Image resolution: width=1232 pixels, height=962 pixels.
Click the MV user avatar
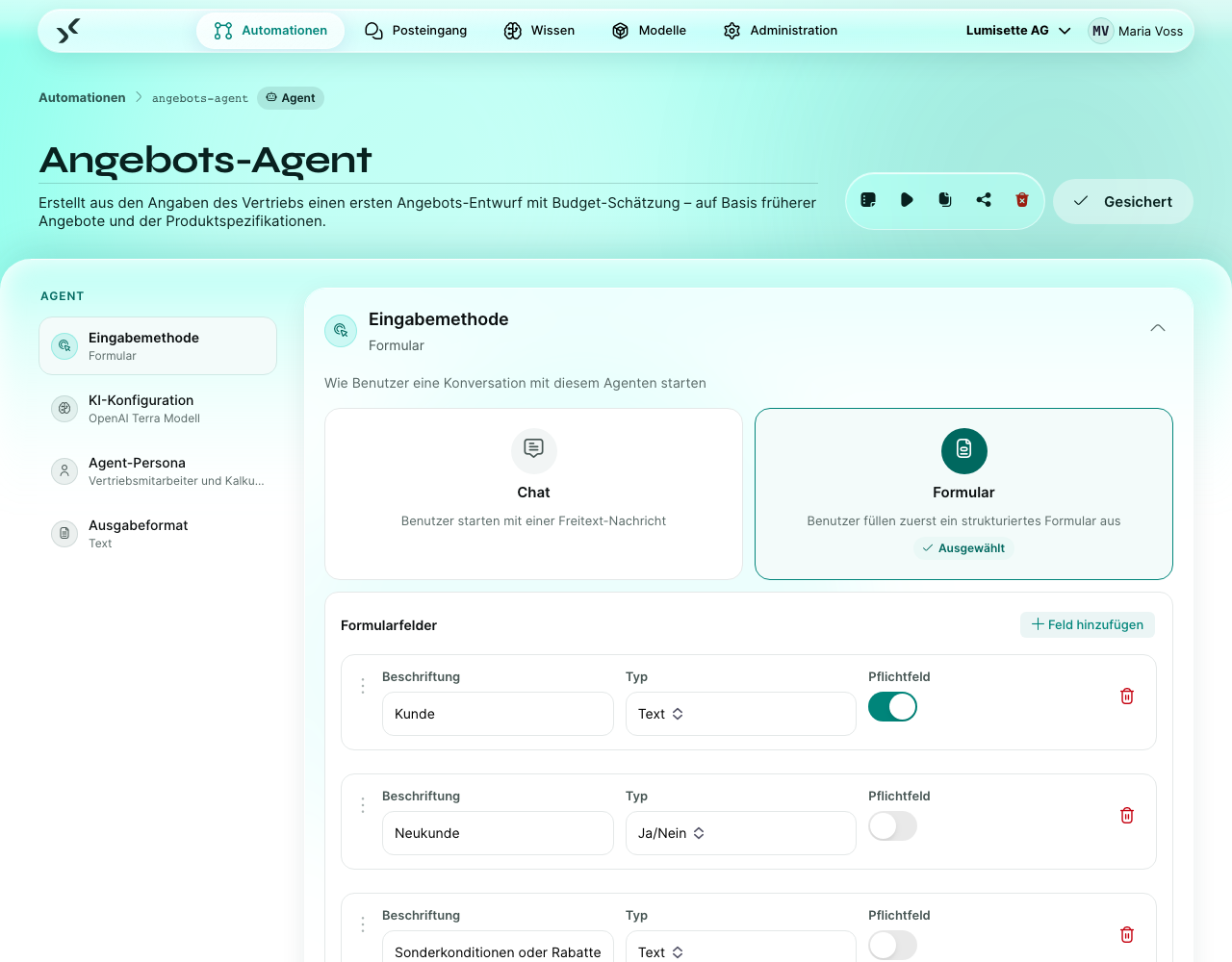[x=1100, y=31]
